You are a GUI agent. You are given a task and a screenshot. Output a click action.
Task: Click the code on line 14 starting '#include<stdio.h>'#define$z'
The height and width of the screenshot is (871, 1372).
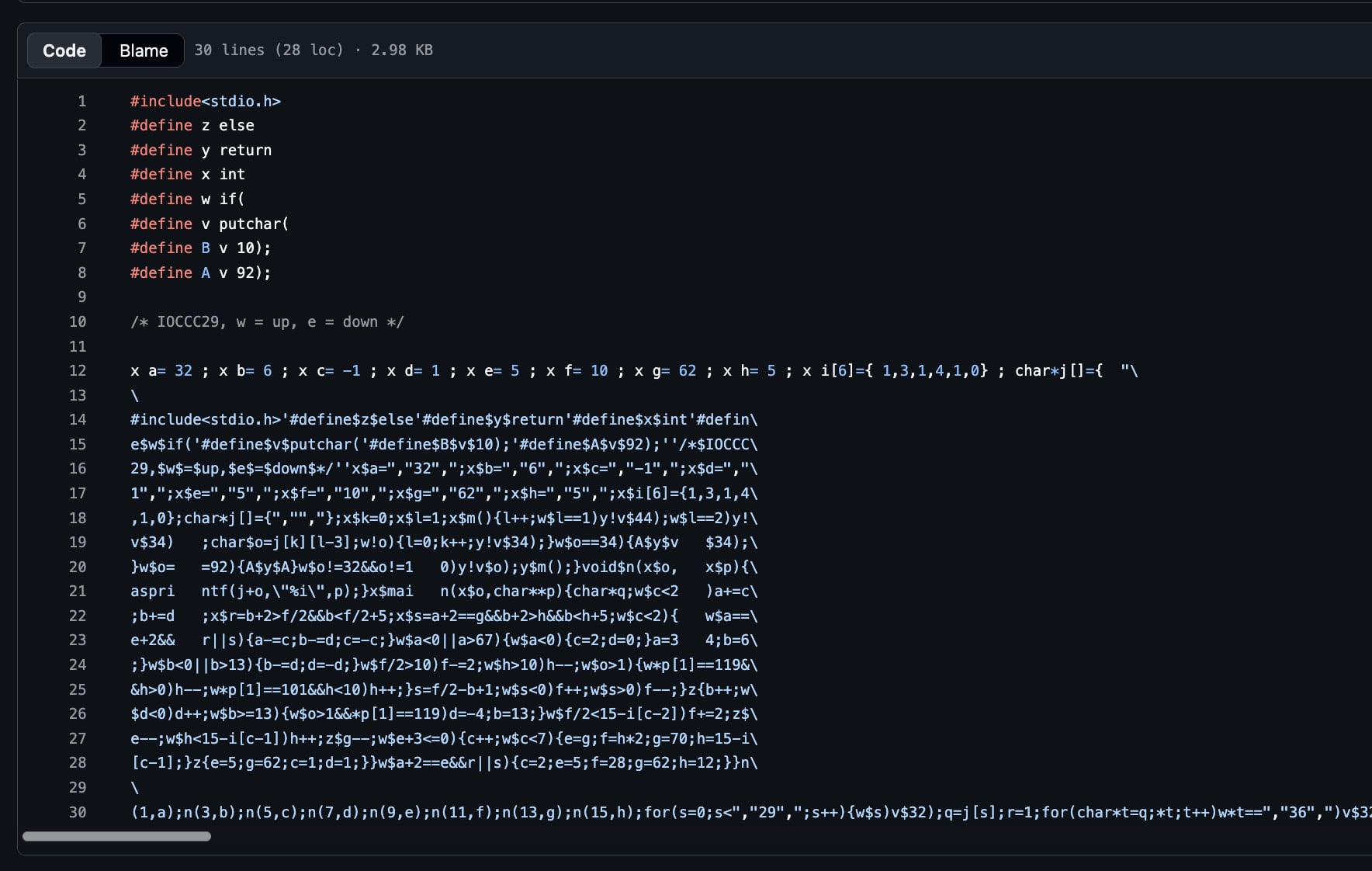point(444,419)
